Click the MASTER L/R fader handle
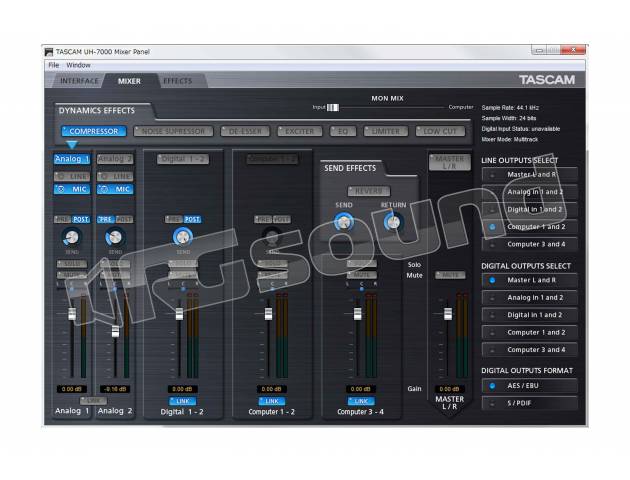Image resolution: width=630 pixels, height=480 pixels. pyautogui.click(x=448, y=314)
